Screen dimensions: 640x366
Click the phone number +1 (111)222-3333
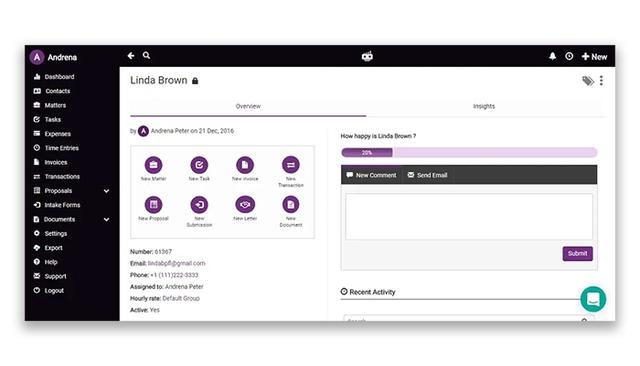coord(174,275)
